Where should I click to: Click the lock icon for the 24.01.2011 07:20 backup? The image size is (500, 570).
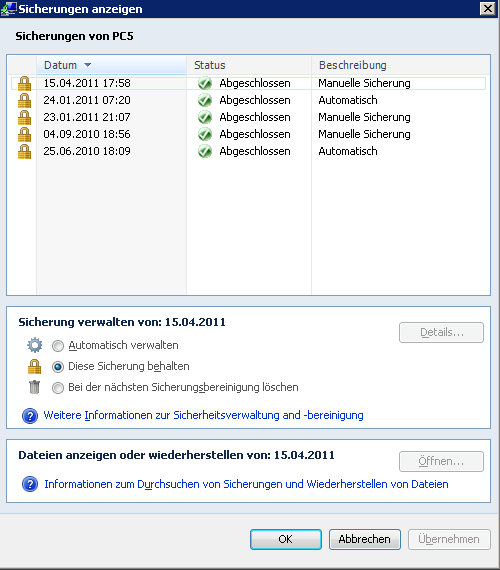click(24, 100)
